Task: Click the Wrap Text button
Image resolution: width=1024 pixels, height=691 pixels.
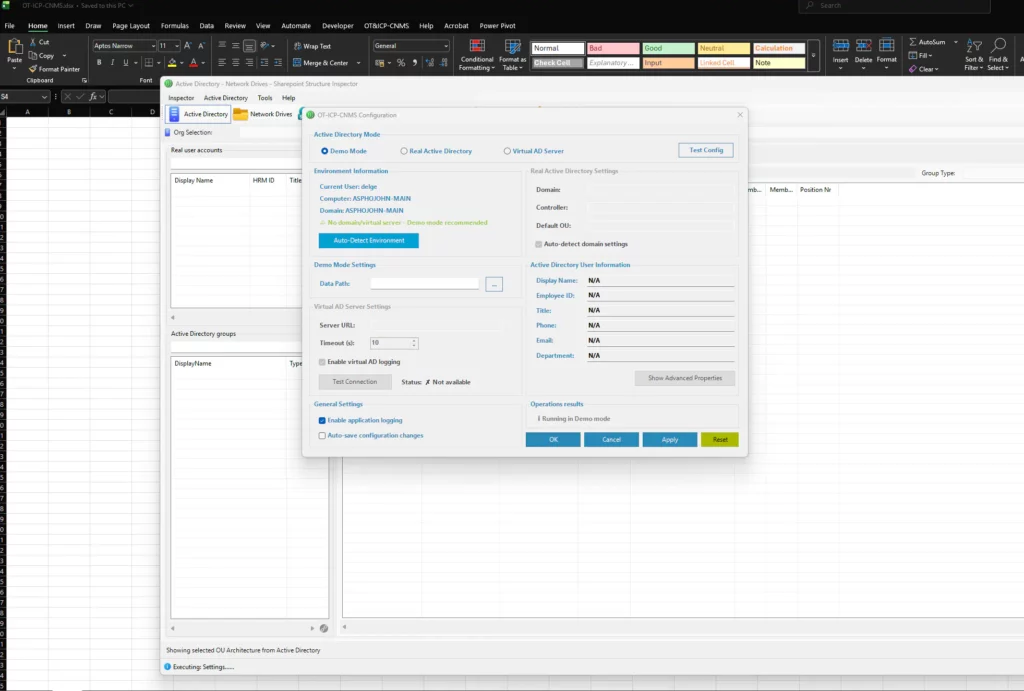Action: (x=312, y=46)
